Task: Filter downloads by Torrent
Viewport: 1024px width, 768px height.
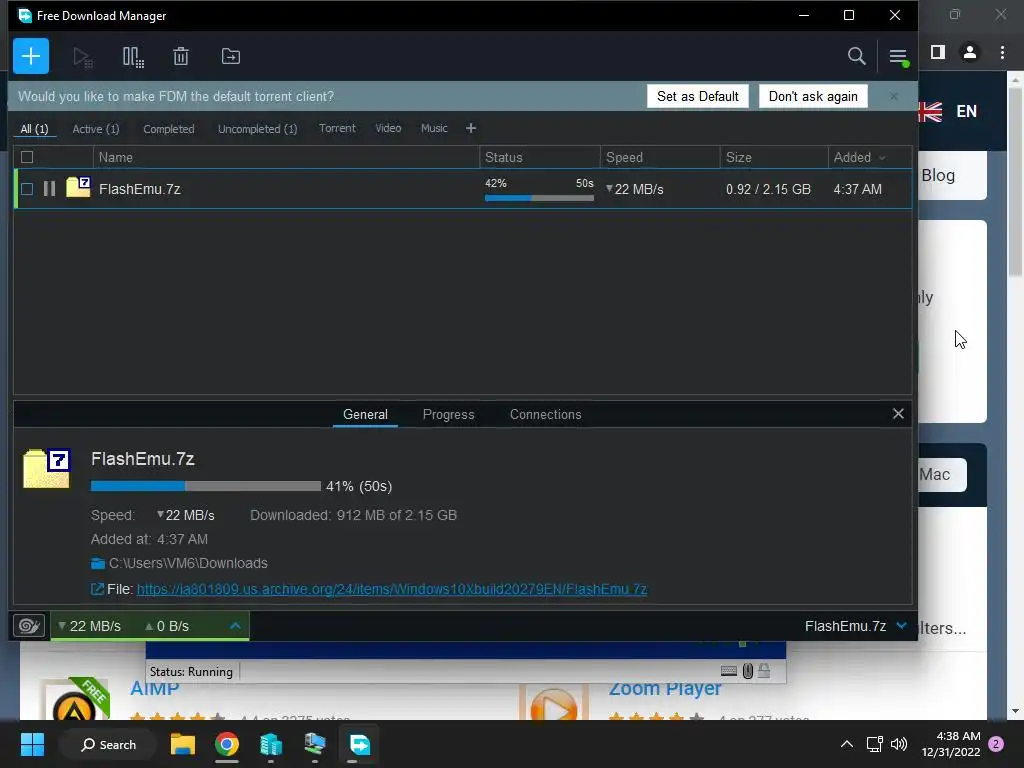Action: tap(337, 128)
